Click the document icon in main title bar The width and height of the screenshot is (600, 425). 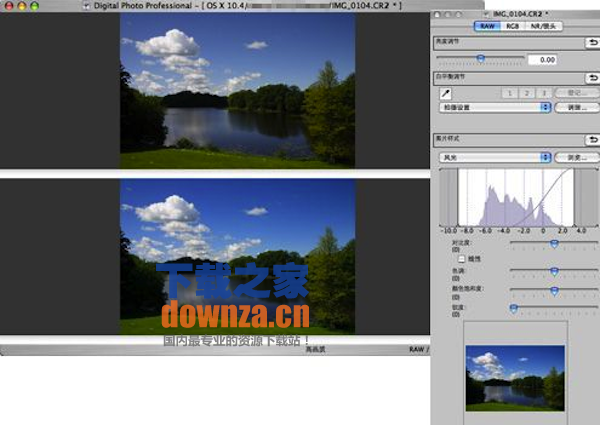(87, 6)
